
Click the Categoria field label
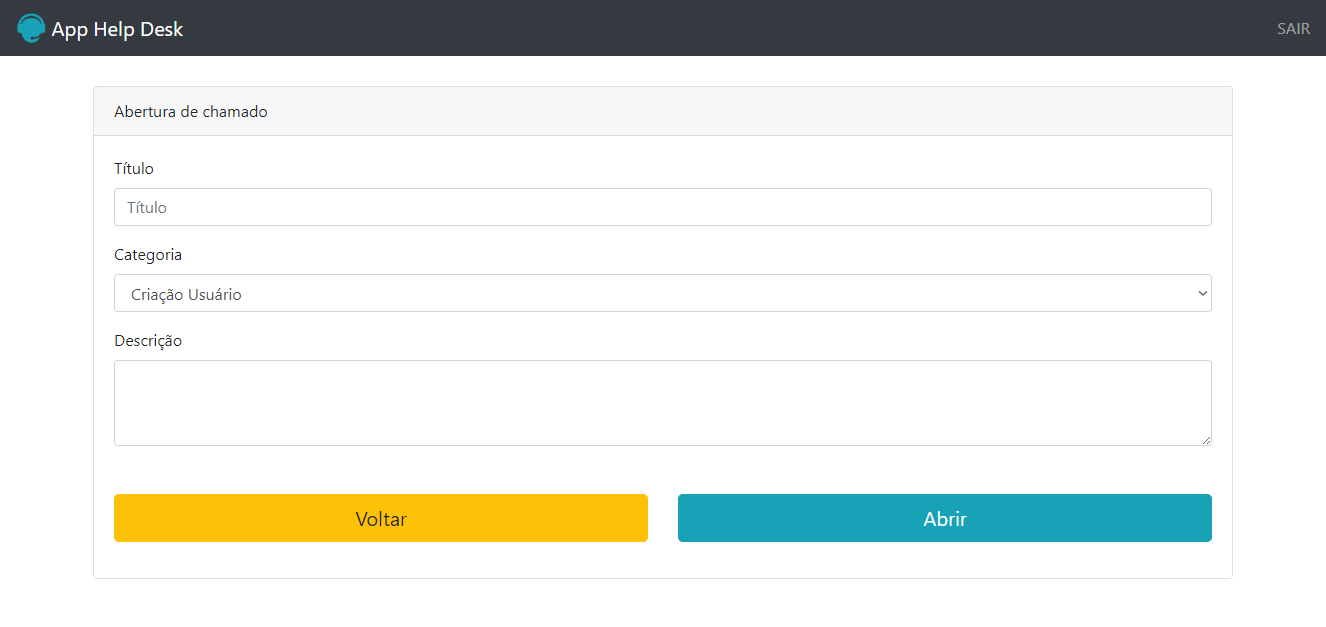(148, 255)
